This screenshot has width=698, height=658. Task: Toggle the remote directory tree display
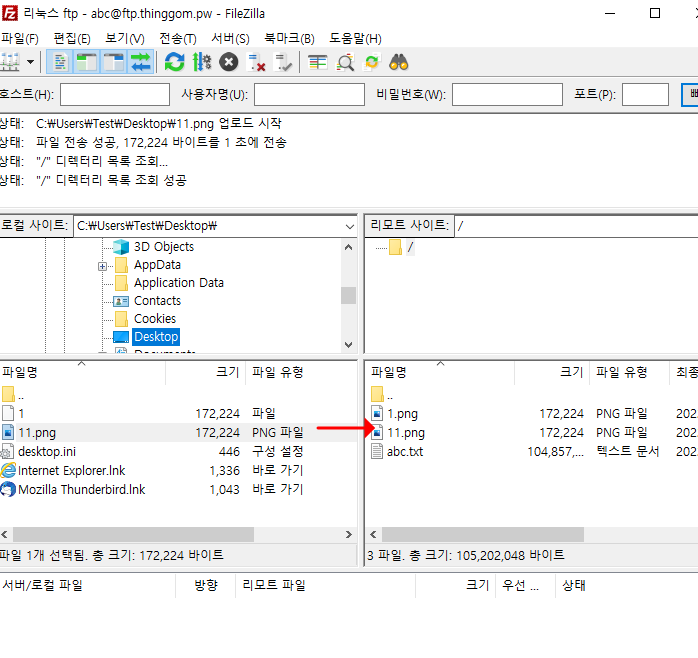pyautogui.click(x=114, y=62)
